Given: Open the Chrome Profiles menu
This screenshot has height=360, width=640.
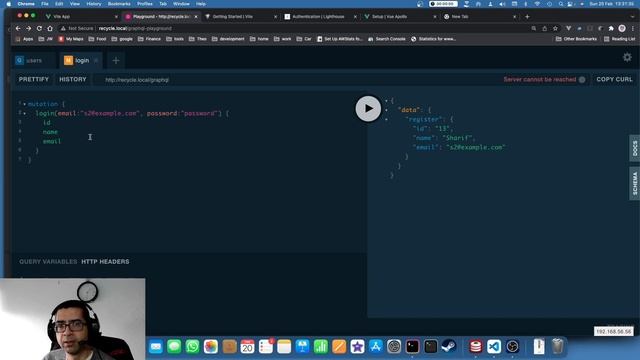Looking at the screenshot, I should 144,4.
